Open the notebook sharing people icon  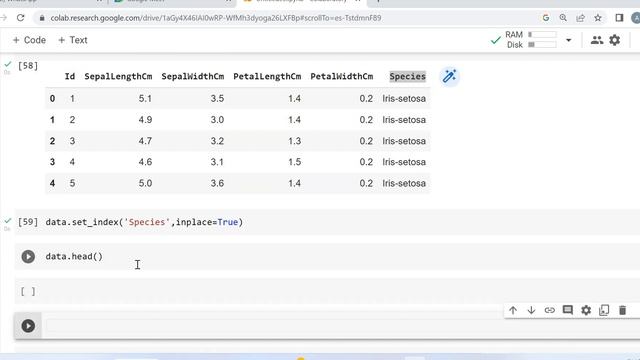pos(597,40)
